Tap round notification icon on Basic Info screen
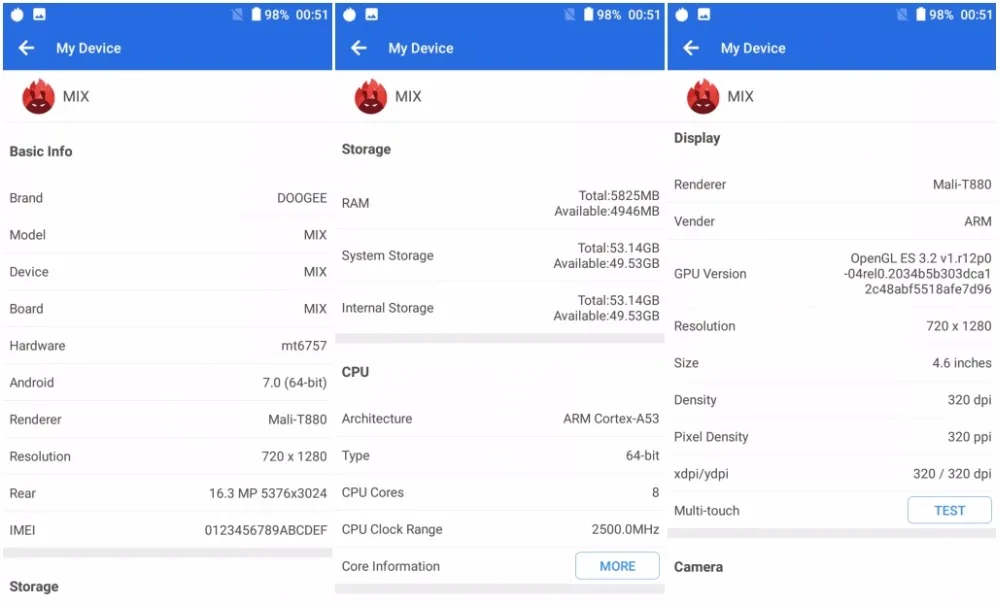 [x=17, y=15]
